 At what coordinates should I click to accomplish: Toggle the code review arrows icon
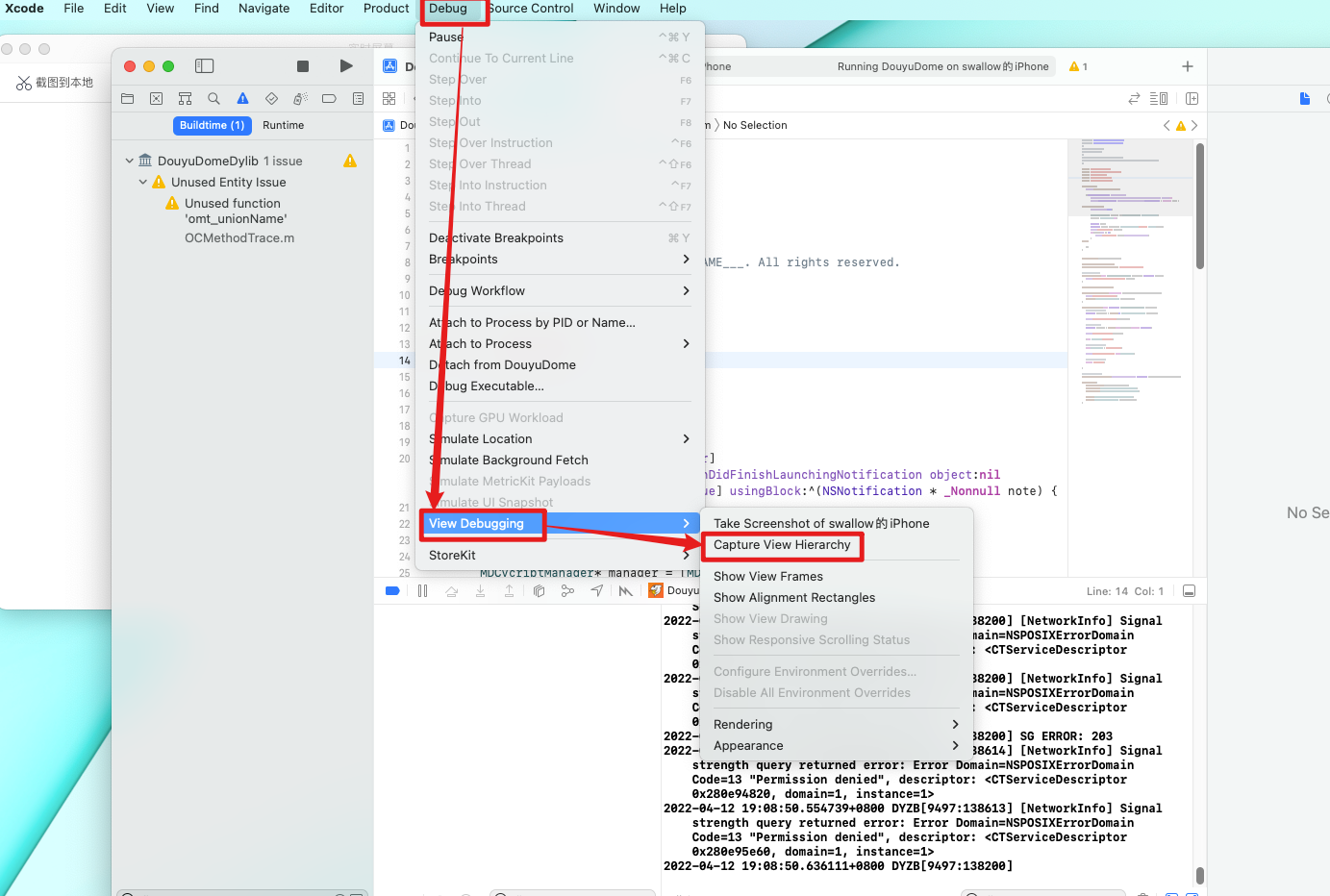point(1134,98)
